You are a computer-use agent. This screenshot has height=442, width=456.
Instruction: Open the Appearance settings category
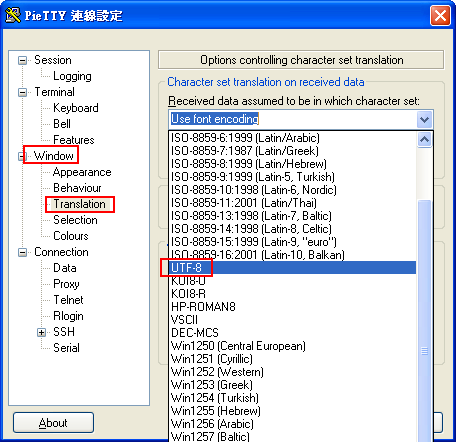(82, 172)
